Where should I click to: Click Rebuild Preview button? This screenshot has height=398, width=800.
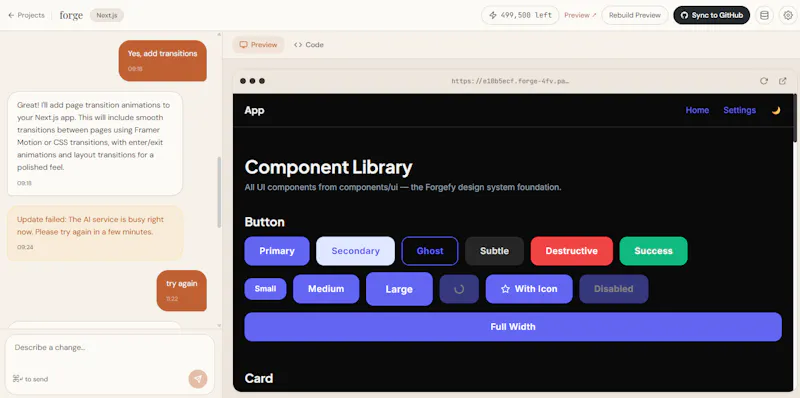pyautogui.click(x=635, y=15)
